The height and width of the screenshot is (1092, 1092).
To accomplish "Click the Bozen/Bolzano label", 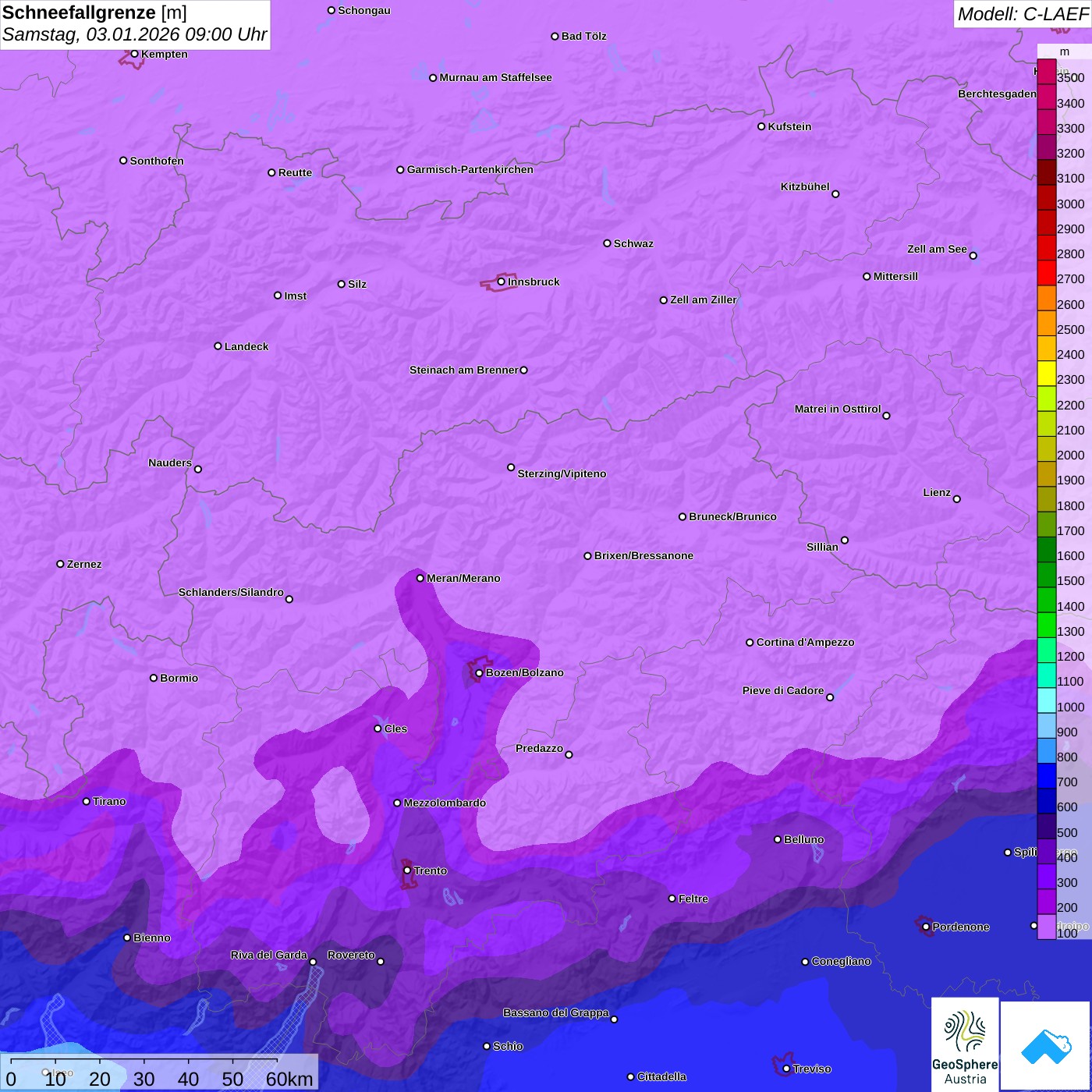I will click(x=525, y=672).
